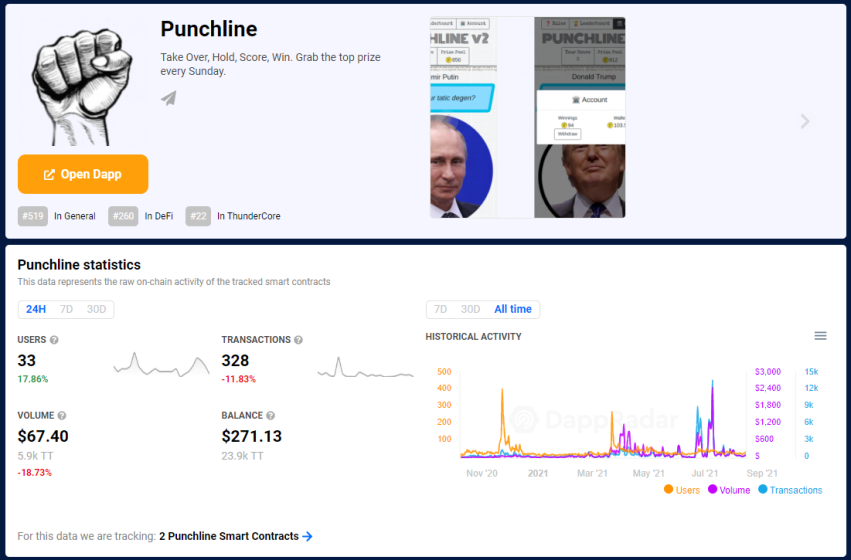Click the Telegram paper plane icon
The width and height of the screenshot is (851, 560).
click(x=169, y=98)
